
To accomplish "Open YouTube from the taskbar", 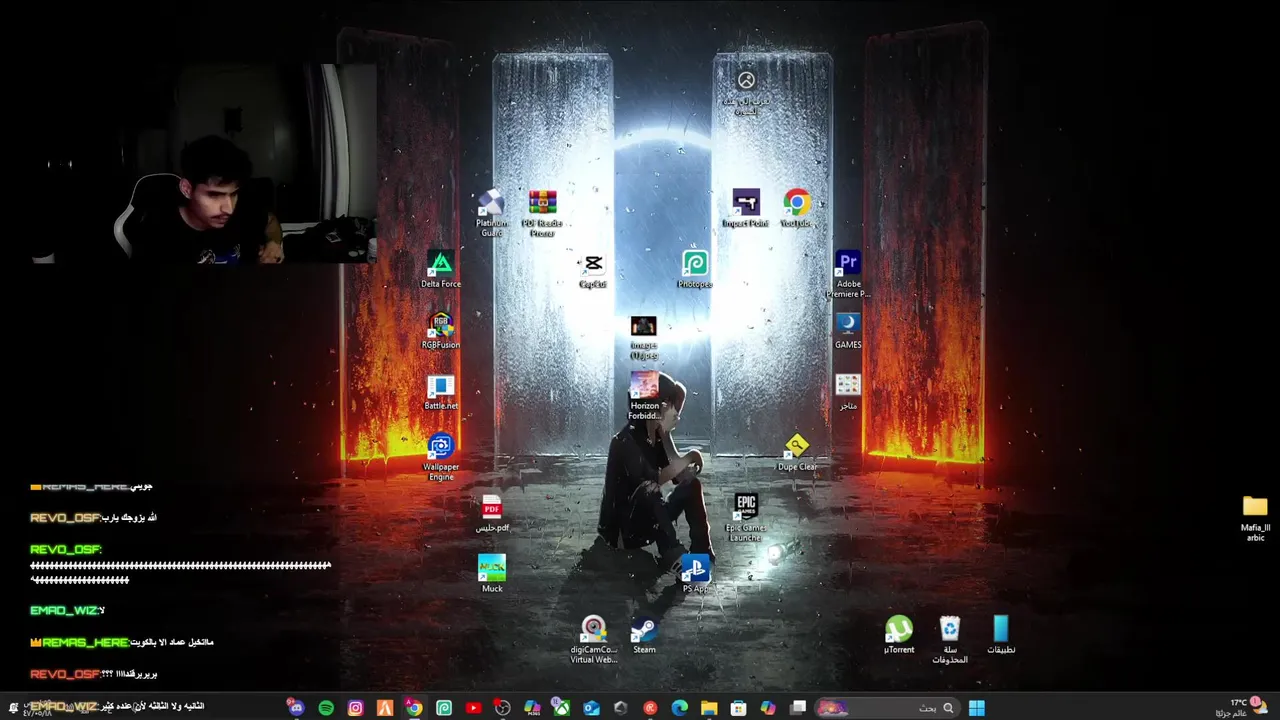I will 473,708.
